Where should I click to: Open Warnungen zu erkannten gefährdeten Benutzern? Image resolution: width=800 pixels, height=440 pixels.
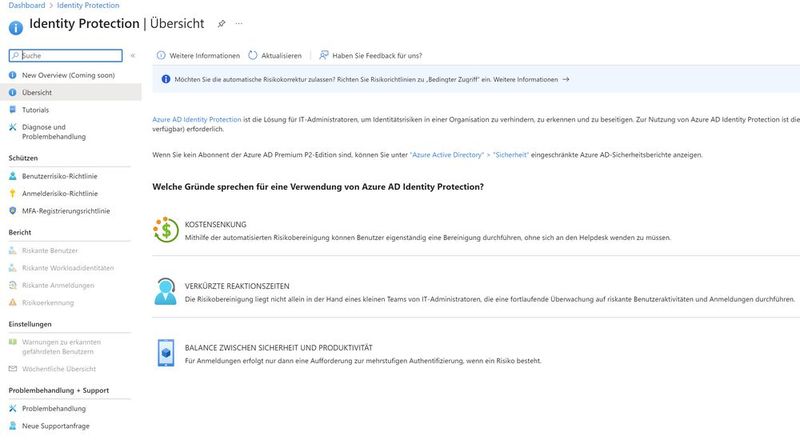pos(61,347)
